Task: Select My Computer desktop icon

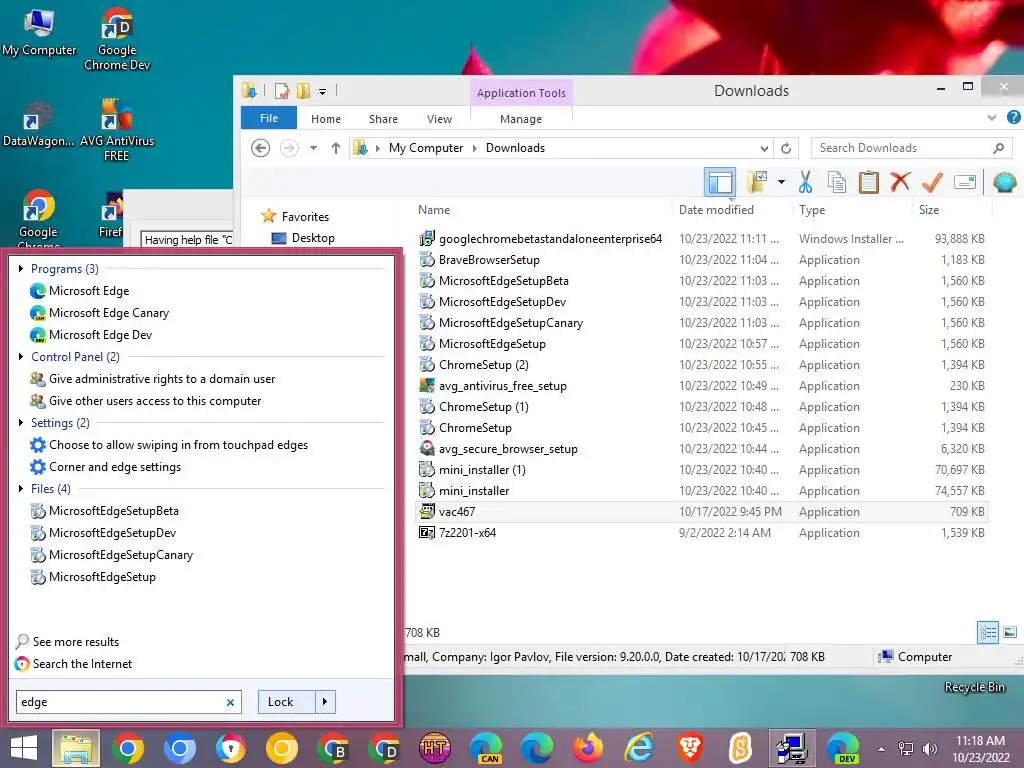Action: pyautogui.click(x=39, y=33)
